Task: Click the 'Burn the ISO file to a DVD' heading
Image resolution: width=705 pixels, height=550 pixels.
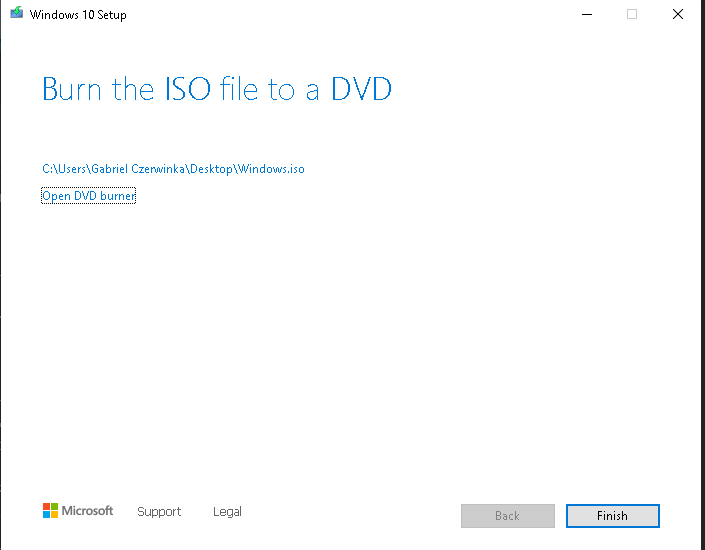Action: [217, 89]
